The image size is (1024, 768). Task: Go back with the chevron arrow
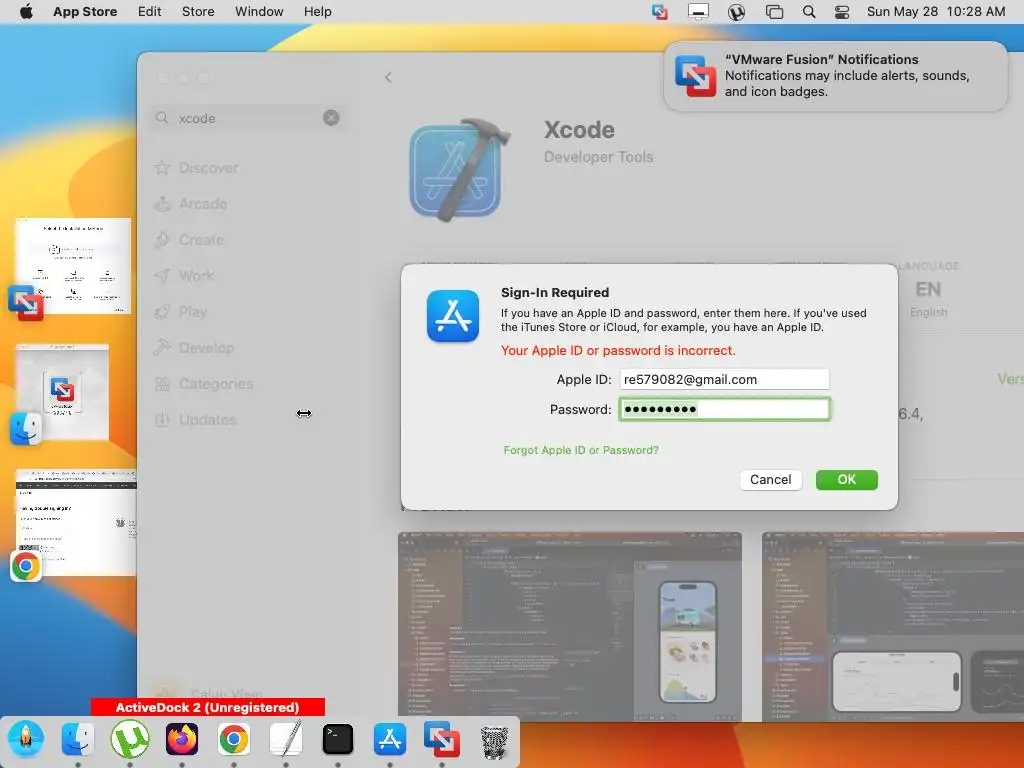click(x=389, y=78)
